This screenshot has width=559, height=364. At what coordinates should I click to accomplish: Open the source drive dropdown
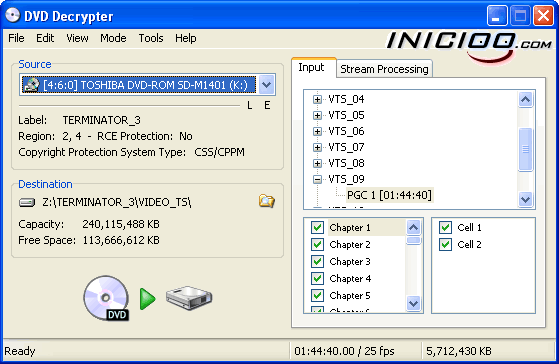[x=267, y=85]
